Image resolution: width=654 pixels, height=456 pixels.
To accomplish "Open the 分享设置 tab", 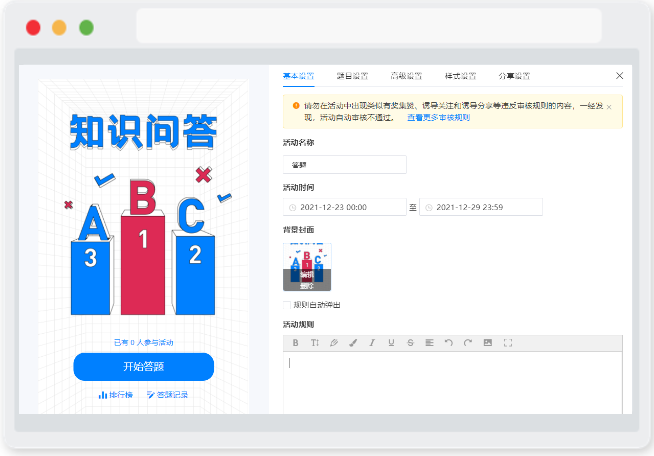I will (x=514, y=76).
